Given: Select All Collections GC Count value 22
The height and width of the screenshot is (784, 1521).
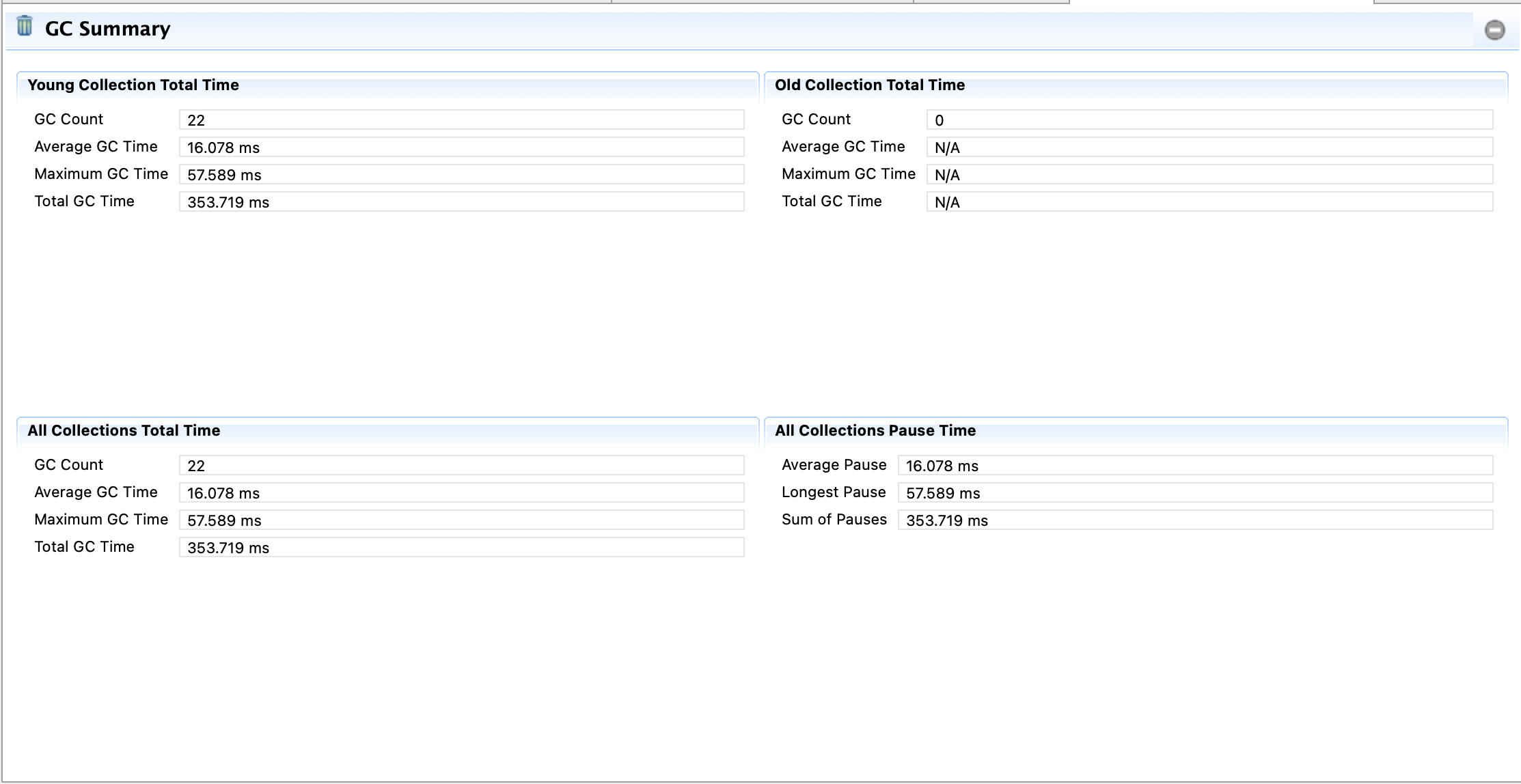Looking at the screenshot, I should tap(462, 465).
